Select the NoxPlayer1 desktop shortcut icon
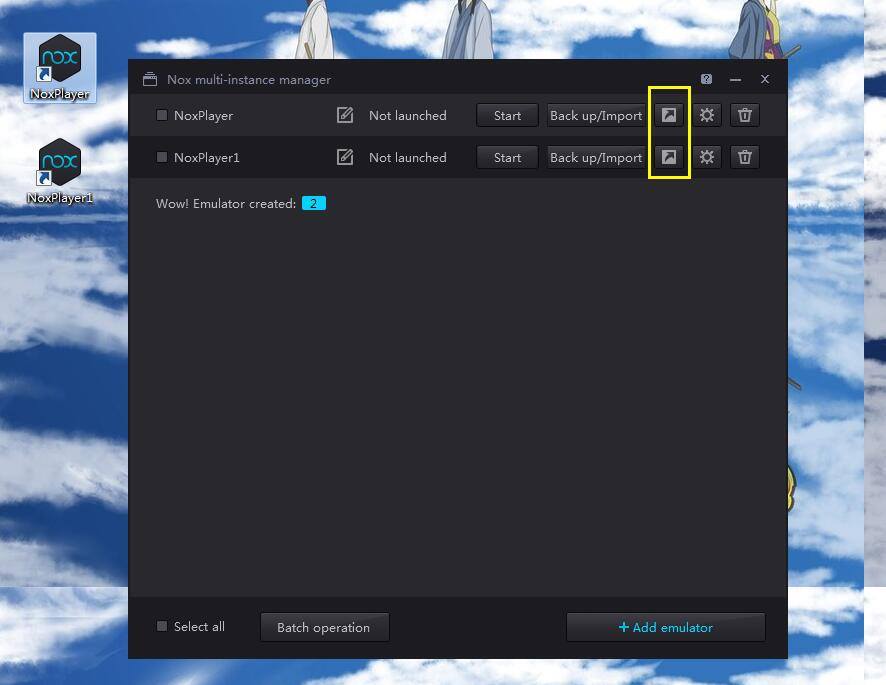The image size is (886, 685). point(60,171)
